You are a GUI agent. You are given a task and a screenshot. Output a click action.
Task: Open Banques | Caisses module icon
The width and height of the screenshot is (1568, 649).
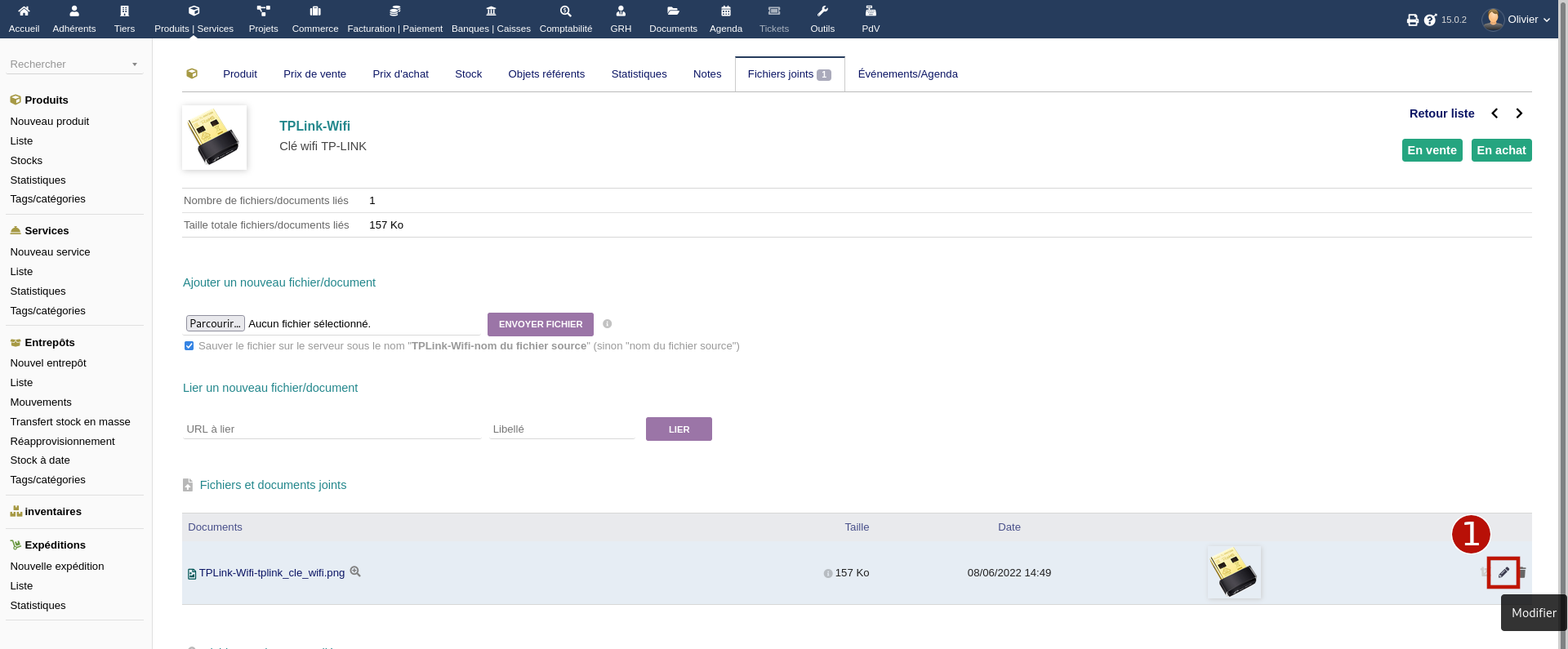click(491, 11)
